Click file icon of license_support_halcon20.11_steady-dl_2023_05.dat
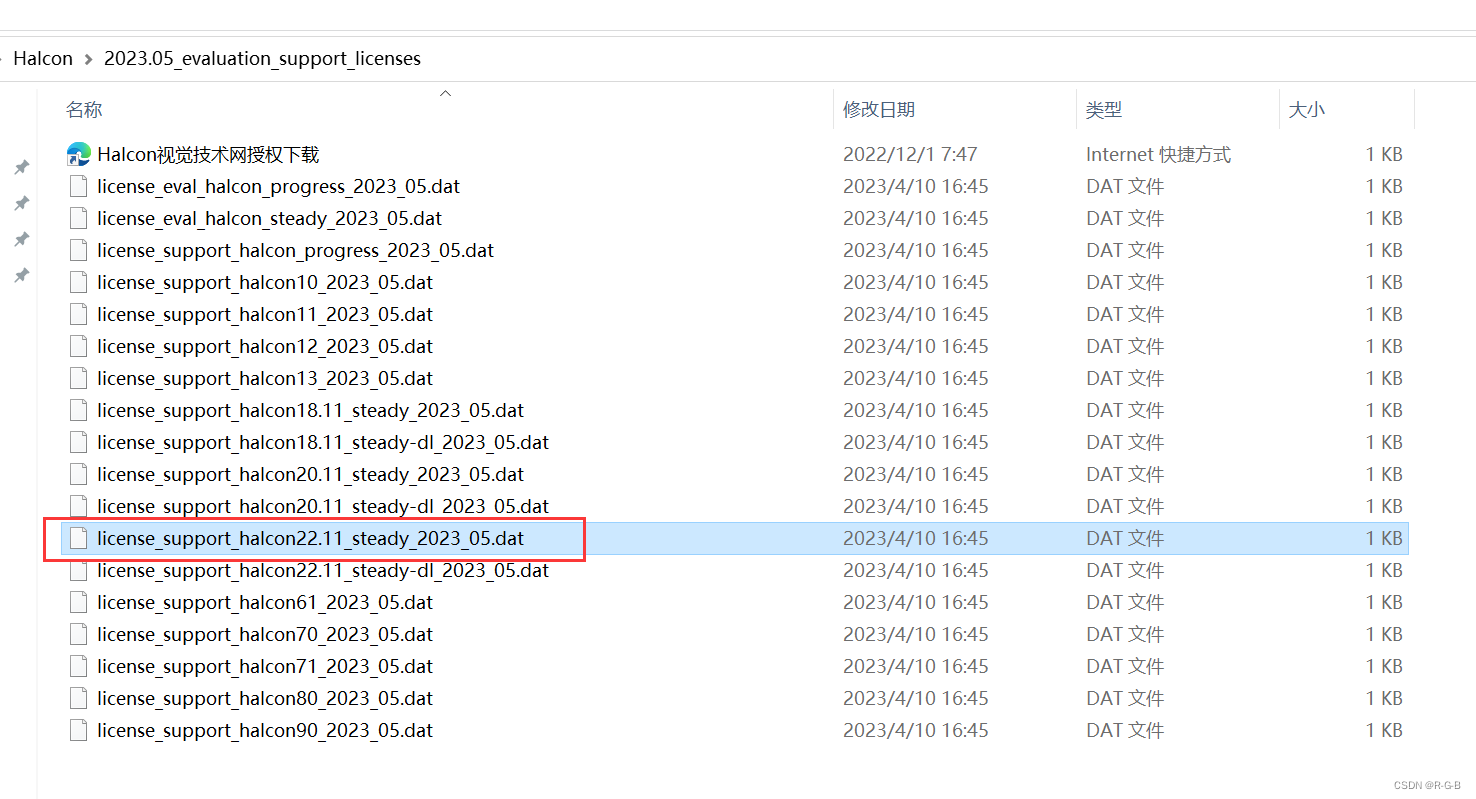This screenshot has width=1476, height=799. coord(78,506)
